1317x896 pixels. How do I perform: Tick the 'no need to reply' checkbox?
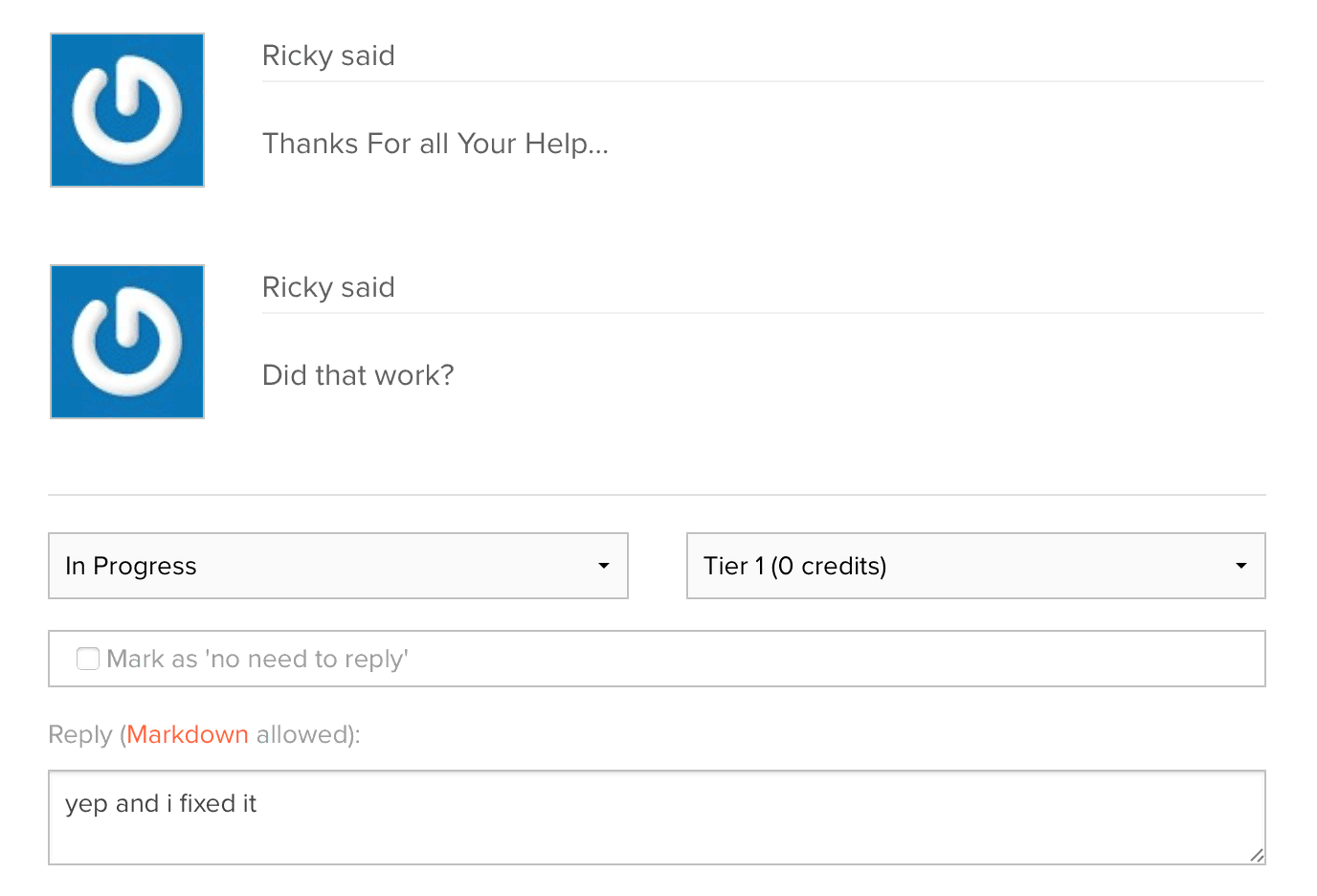[x=88, y=659]
